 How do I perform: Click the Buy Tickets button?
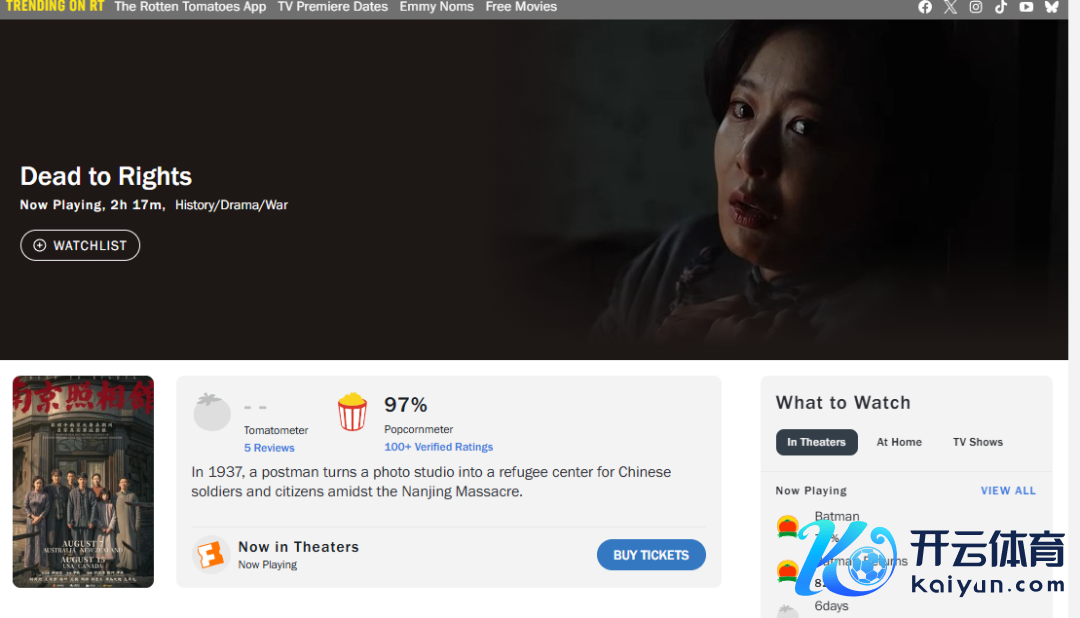[x=651, y=555]
